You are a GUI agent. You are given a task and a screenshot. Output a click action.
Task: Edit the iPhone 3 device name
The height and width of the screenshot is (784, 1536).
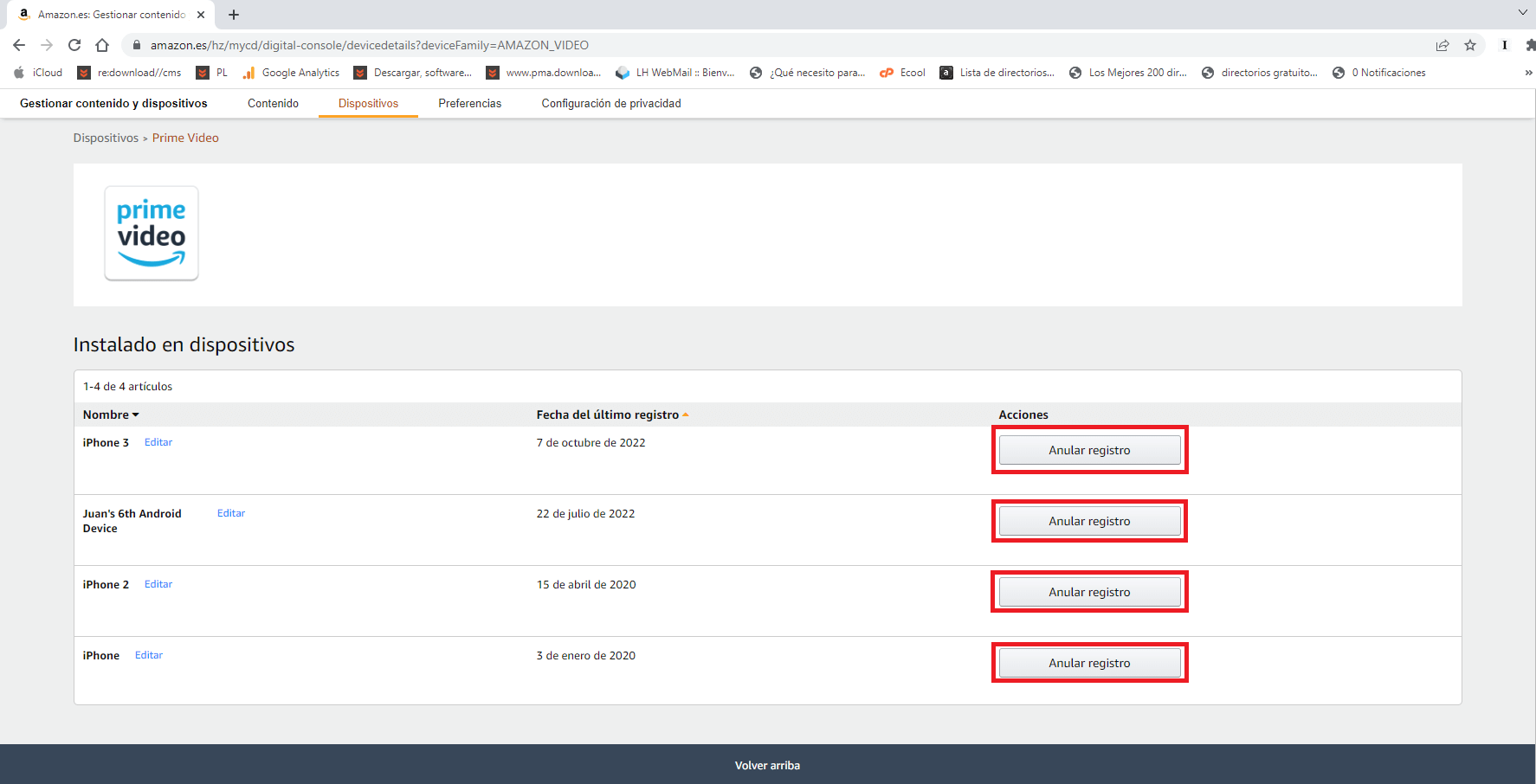(158, 442)
